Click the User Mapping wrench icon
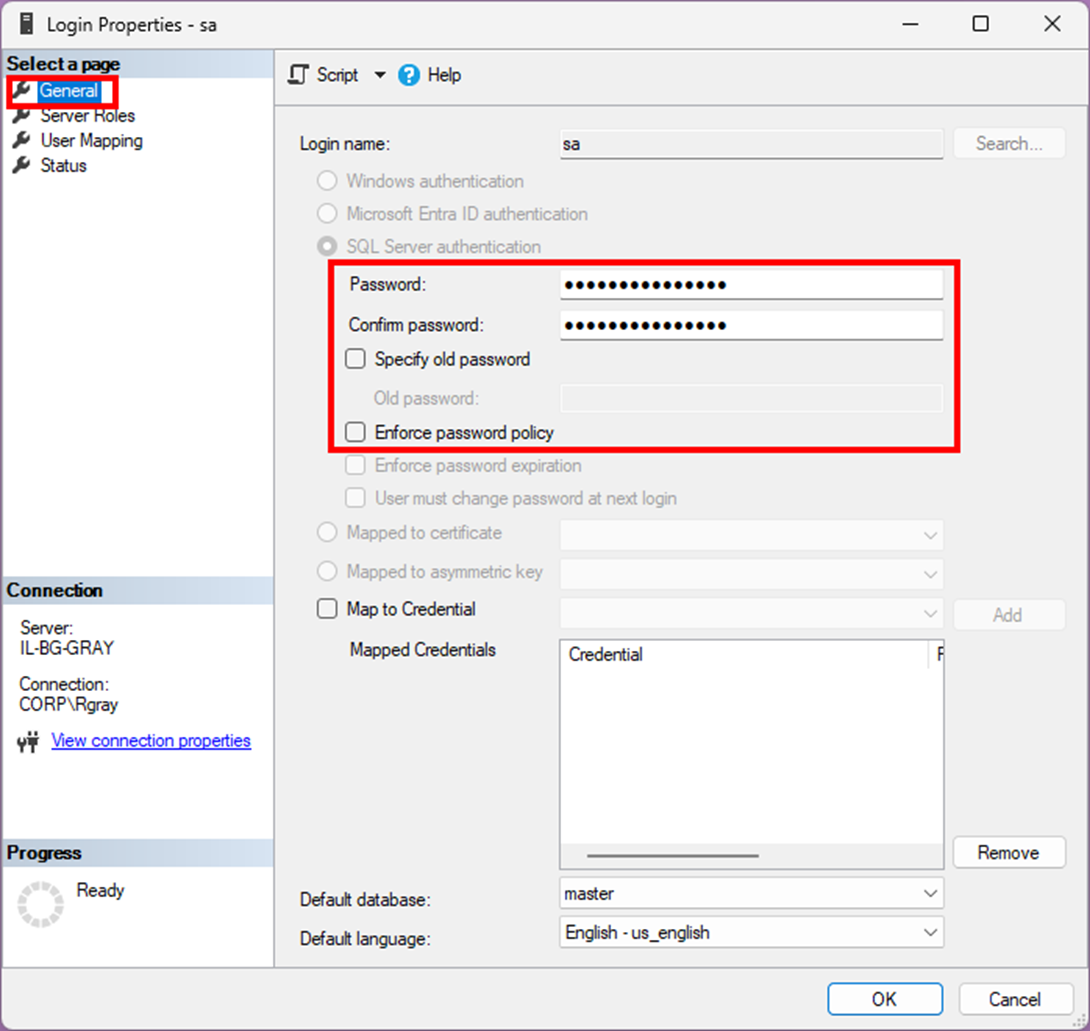This screenshot has width=1090, height=1031. click(21, 141)
